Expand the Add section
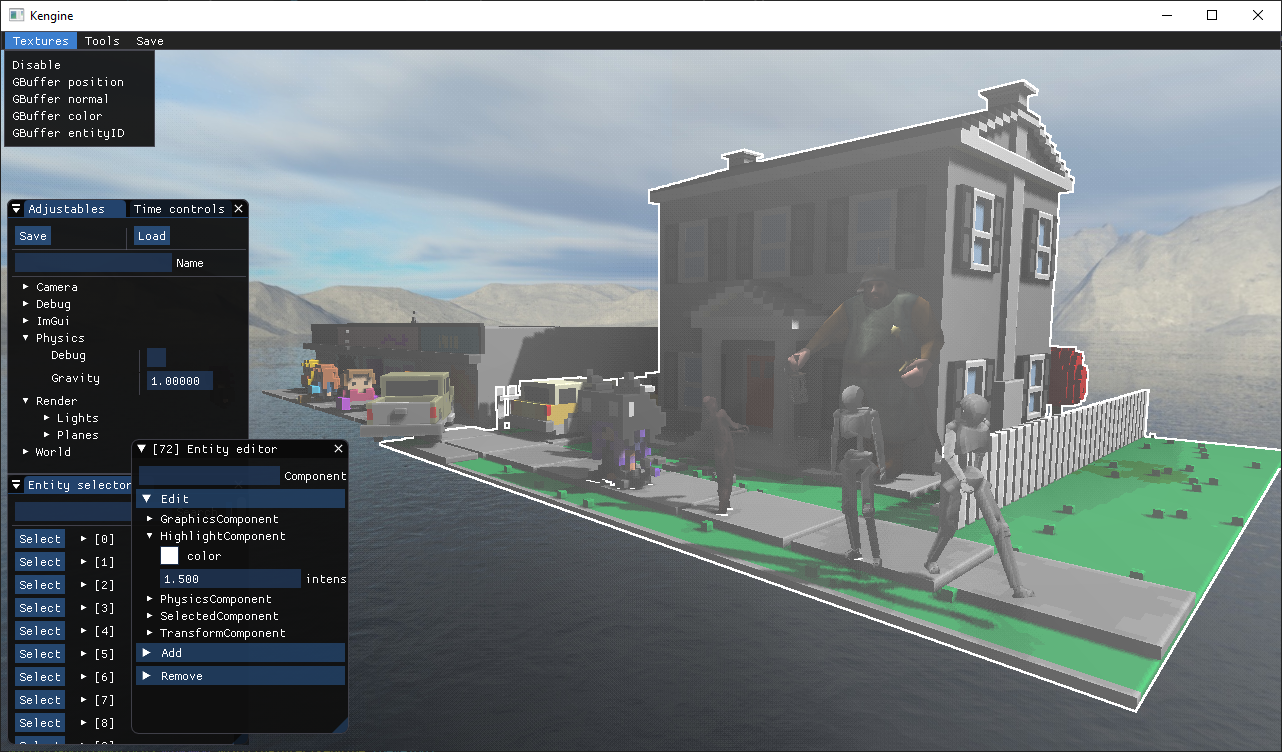This screenshot has height=752, width=1282. click(x=240, y=652)
